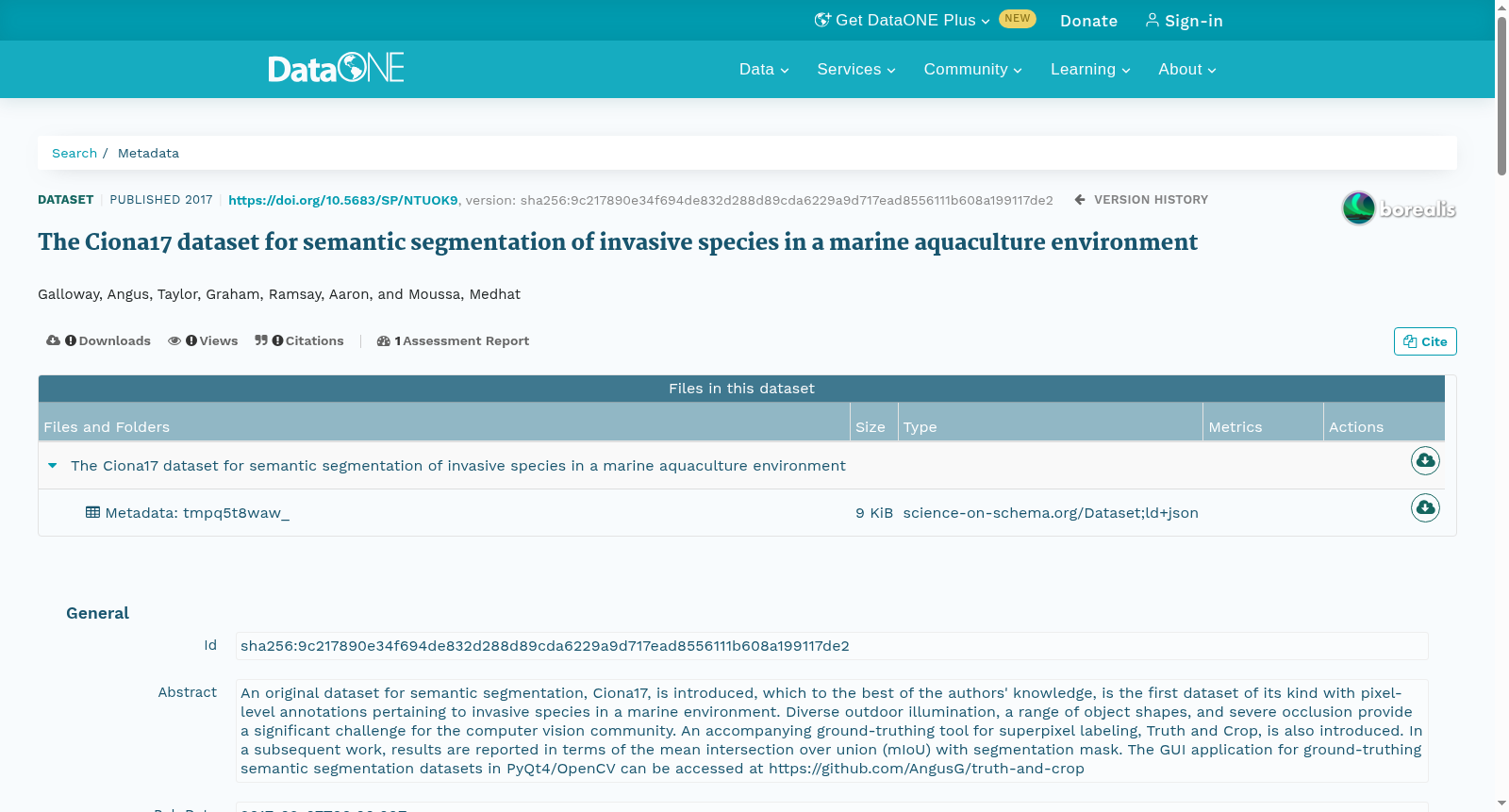Open the dataset DOI link
This screenshot has height=812, width=1509.
coord(343,200)
